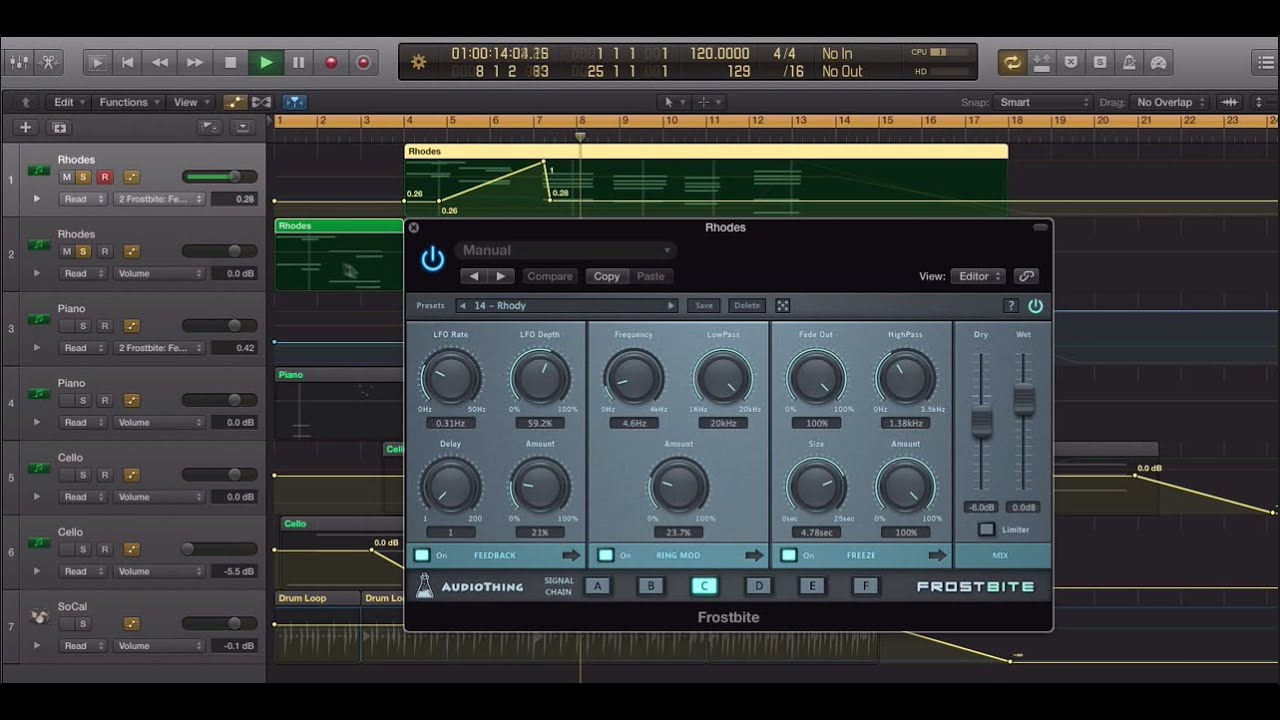Record-enable track 5 Cello

coord(104,475)
